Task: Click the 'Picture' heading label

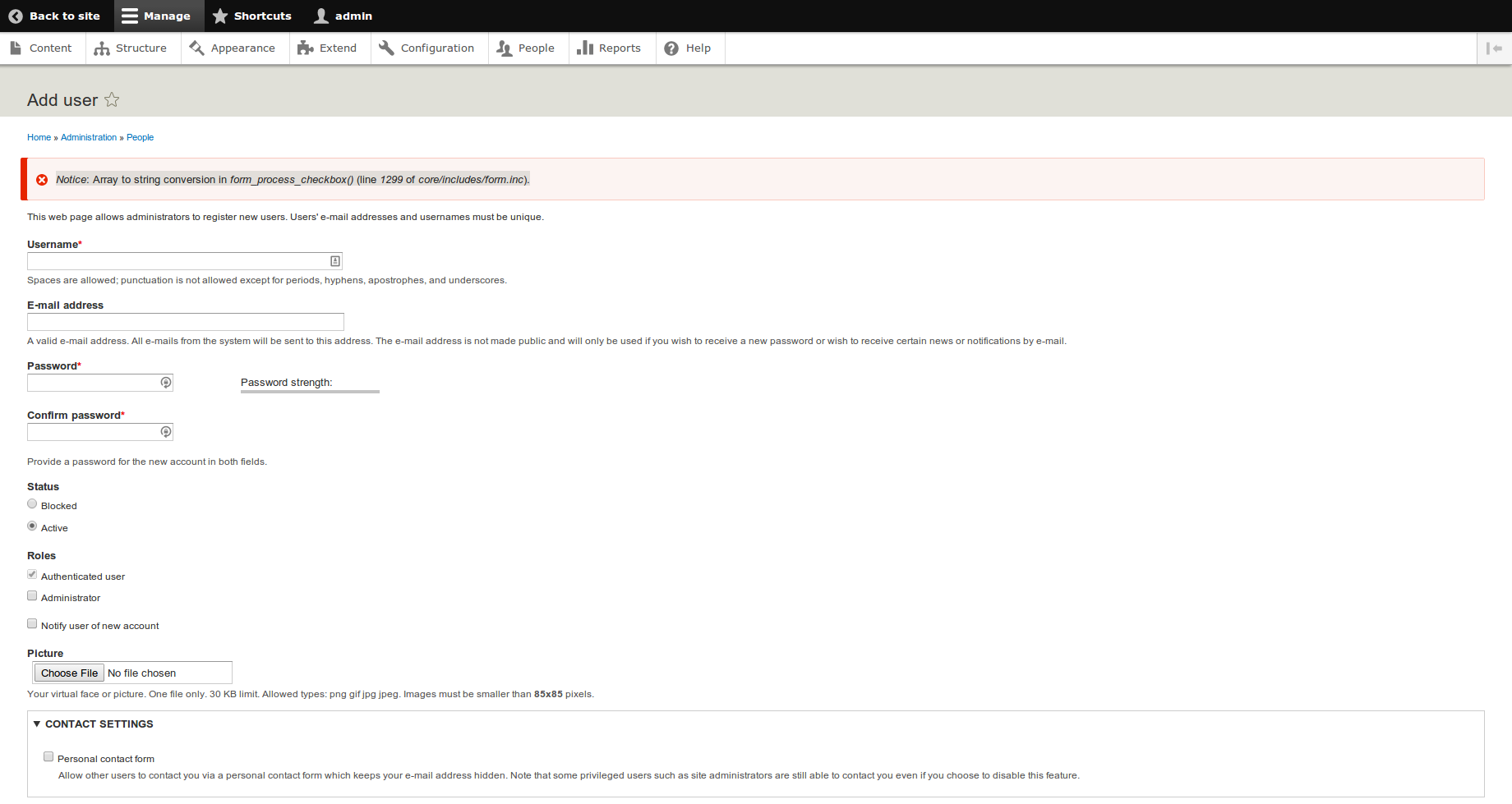Action: 45,654
